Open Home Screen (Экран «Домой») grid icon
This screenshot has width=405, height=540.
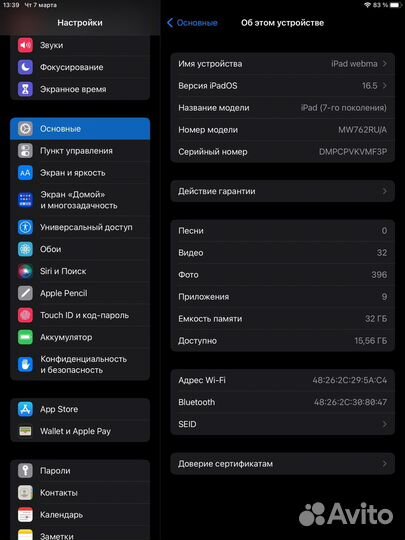click(x=25, y=200)
